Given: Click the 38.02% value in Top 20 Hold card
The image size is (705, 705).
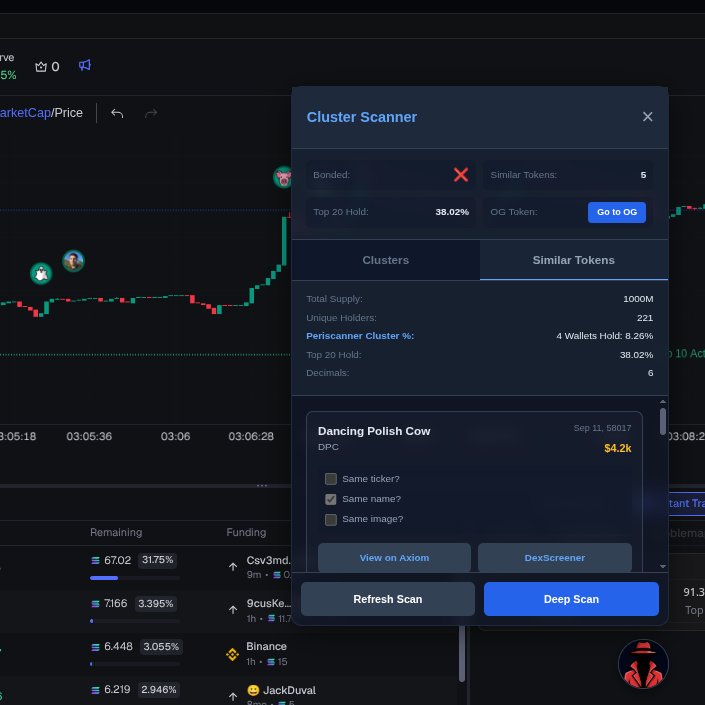Looking at the screenshot, I should click(452, 212).
